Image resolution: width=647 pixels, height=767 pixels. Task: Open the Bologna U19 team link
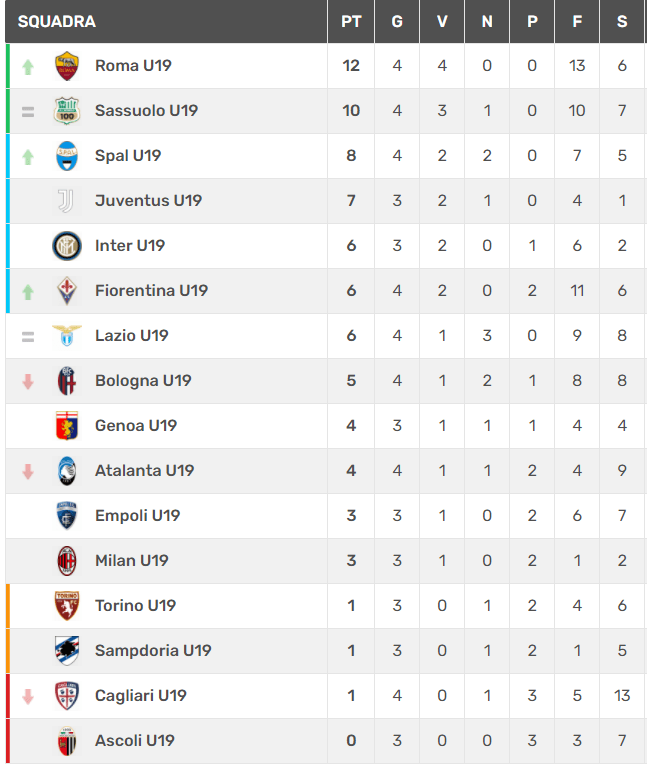click(x=143, y=381)
